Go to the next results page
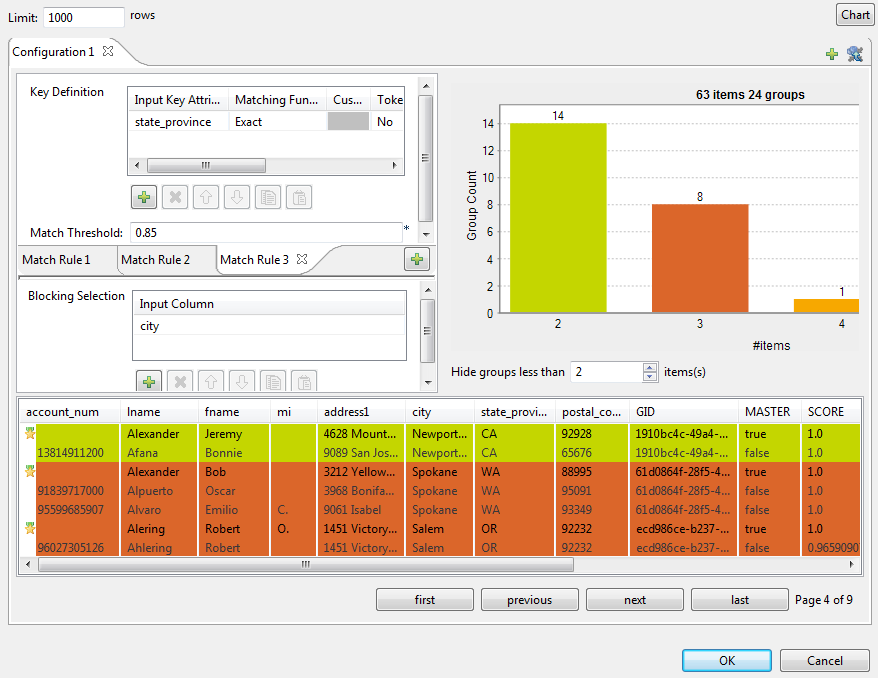Image resolution: width=878 pixels, height=678 pixels. [x=635, y=600]
